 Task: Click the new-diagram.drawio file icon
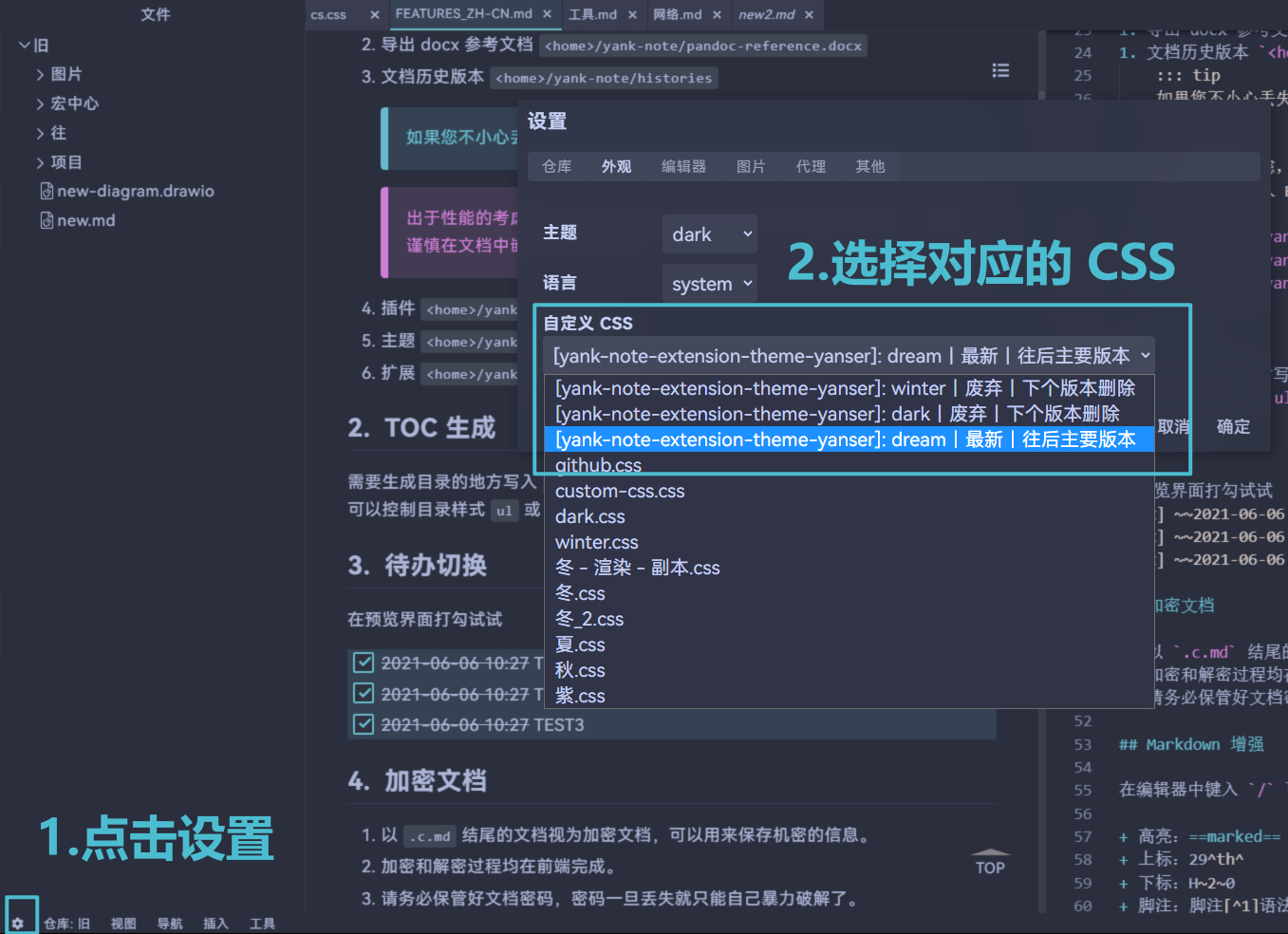point(47,191)
